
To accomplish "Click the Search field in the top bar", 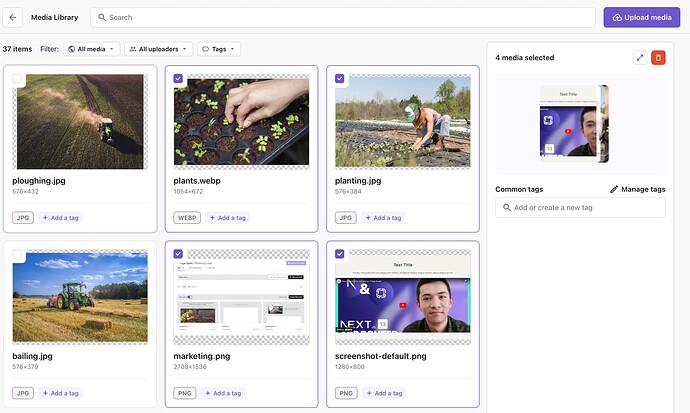I will (x=343, y=17).
